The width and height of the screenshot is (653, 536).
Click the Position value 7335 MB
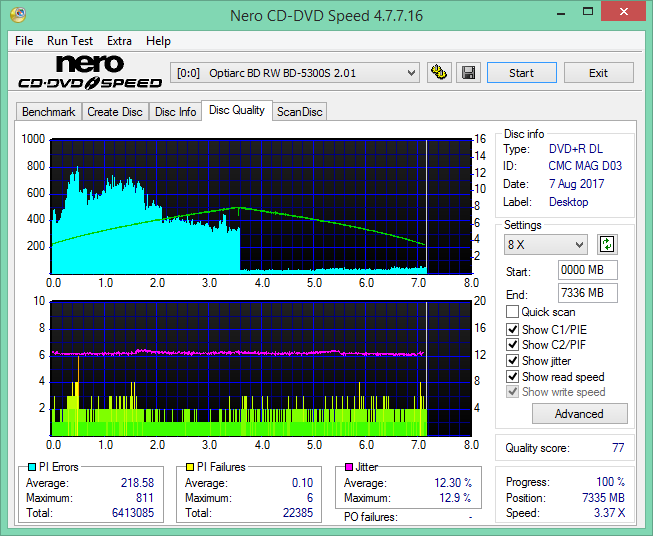[603, 497]
